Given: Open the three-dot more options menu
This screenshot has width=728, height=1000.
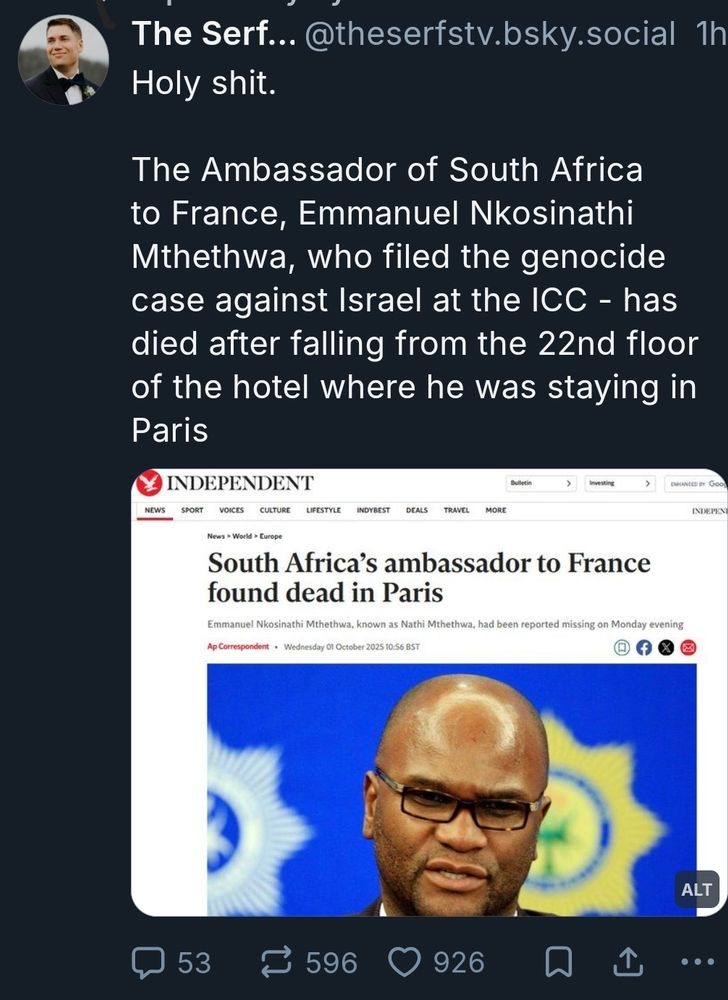Looking at the screenshot, I should [x=699, y=963].
